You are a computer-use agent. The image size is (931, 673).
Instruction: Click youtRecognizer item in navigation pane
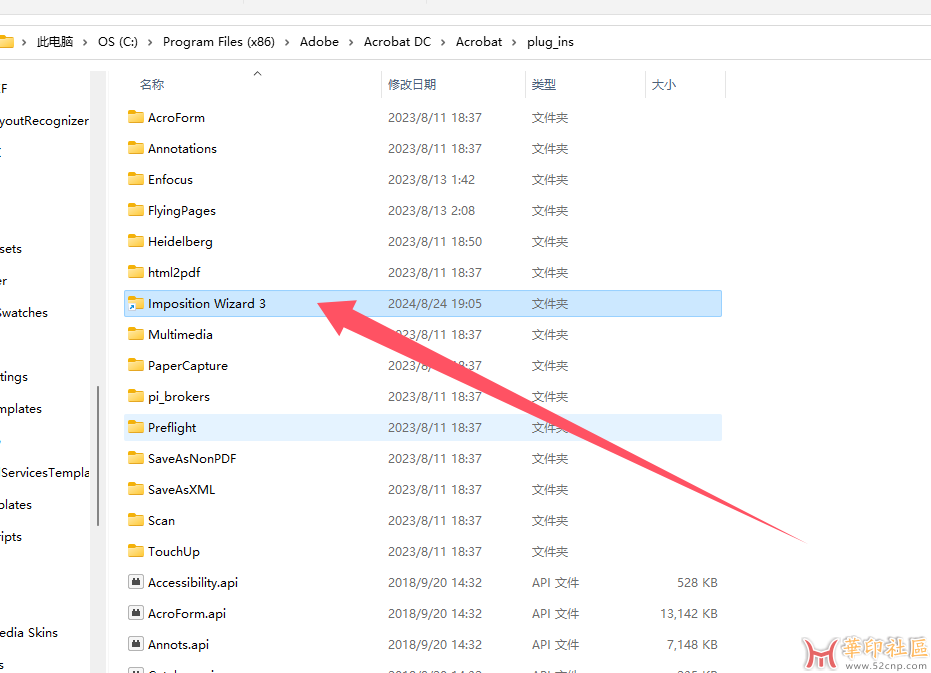tap(44, 121)
